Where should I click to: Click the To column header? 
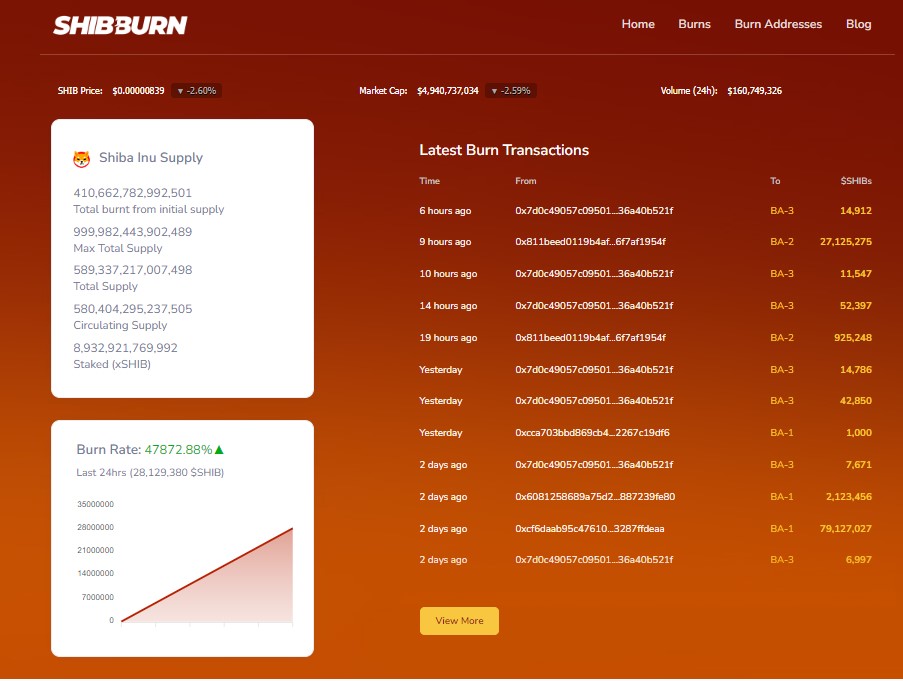(775, 181)
